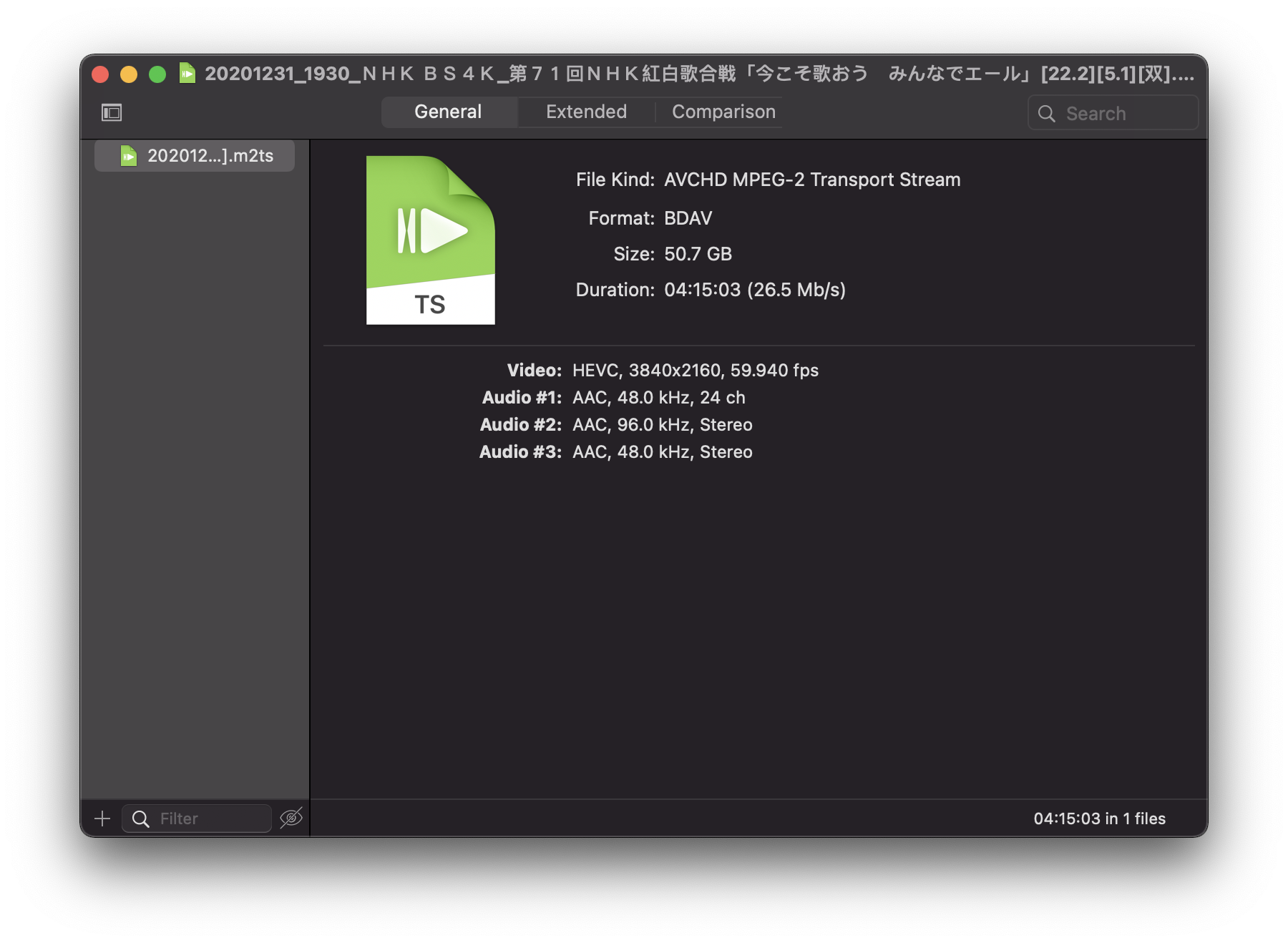Click status text 04:15:03 in 1 files

(1099, 819)
